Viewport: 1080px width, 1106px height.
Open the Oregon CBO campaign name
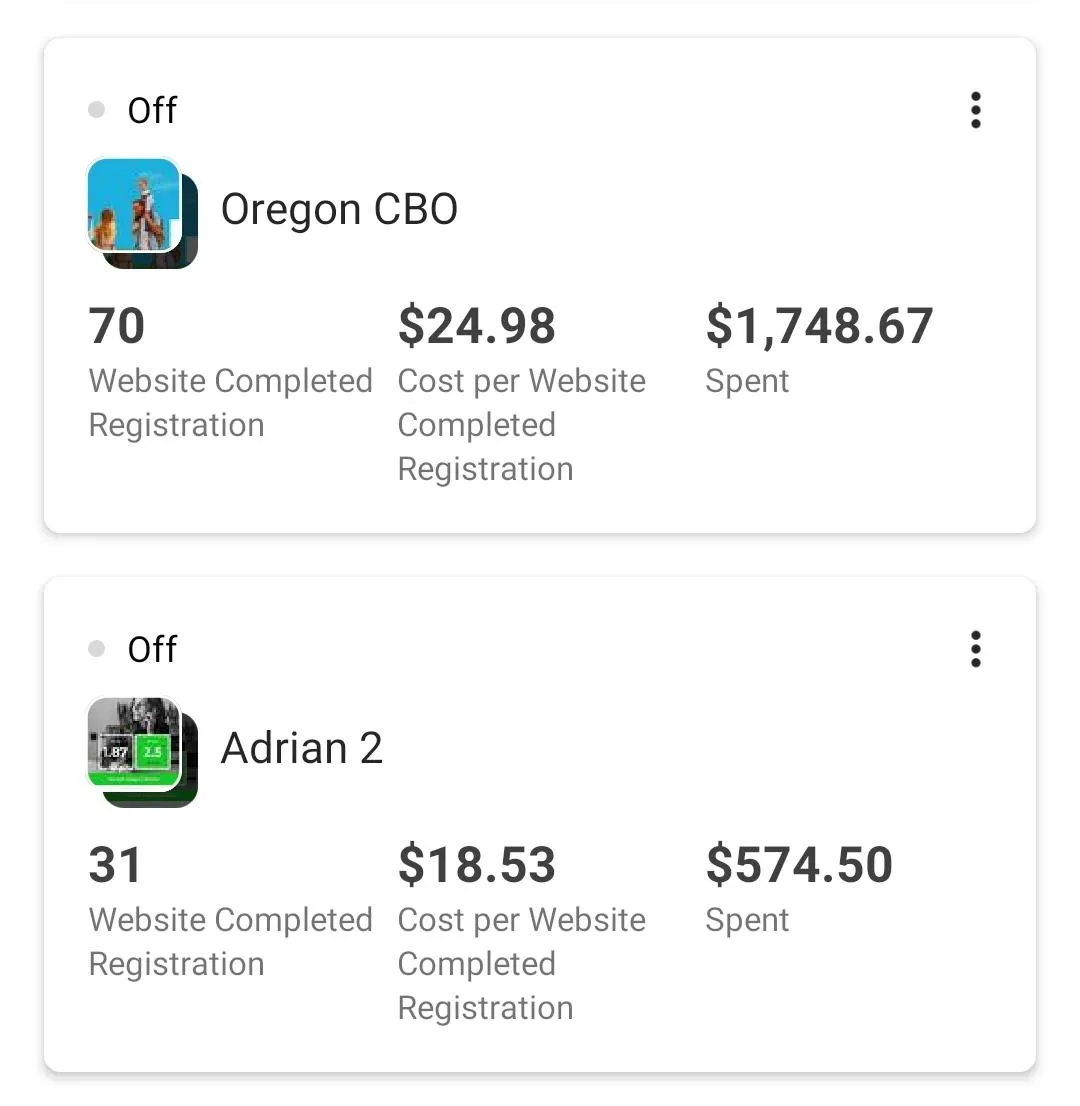tap(339, 210)
